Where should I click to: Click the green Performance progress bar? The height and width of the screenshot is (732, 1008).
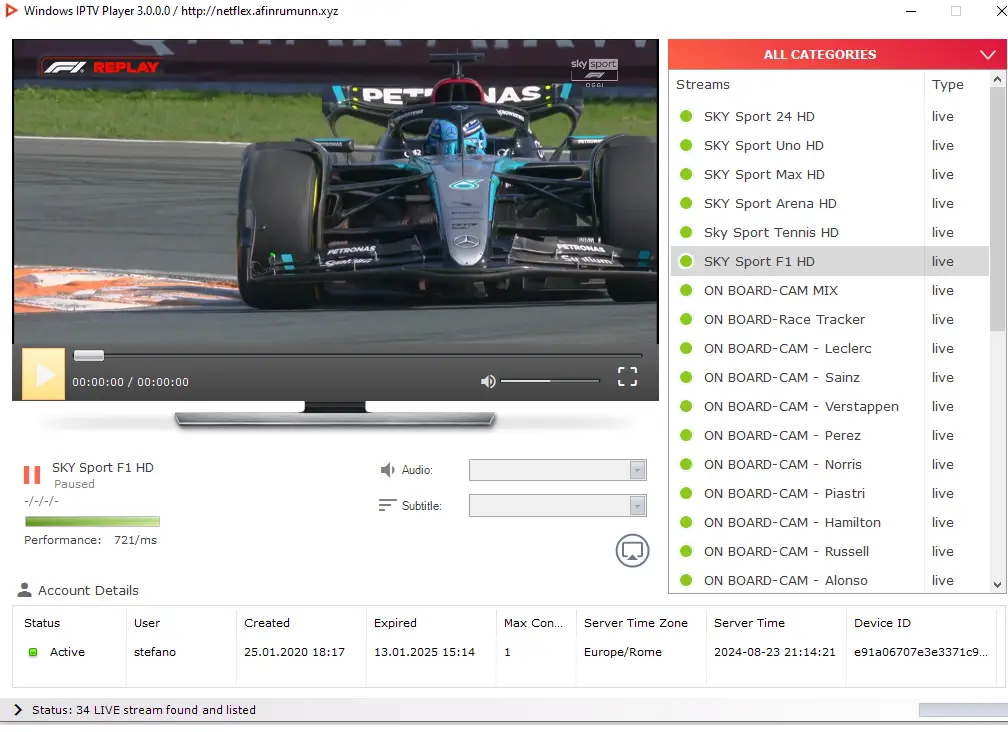point(92,521)
